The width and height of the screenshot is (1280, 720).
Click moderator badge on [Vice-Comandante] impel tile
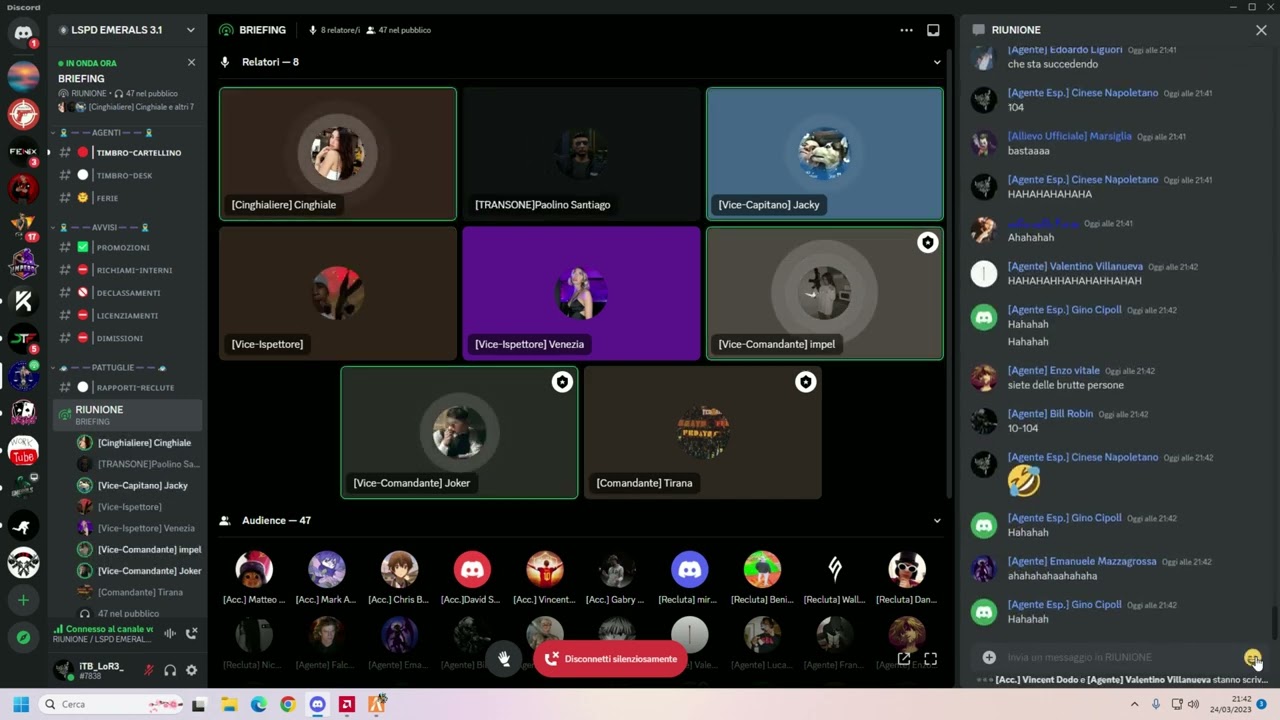click(x=927, y=242)
